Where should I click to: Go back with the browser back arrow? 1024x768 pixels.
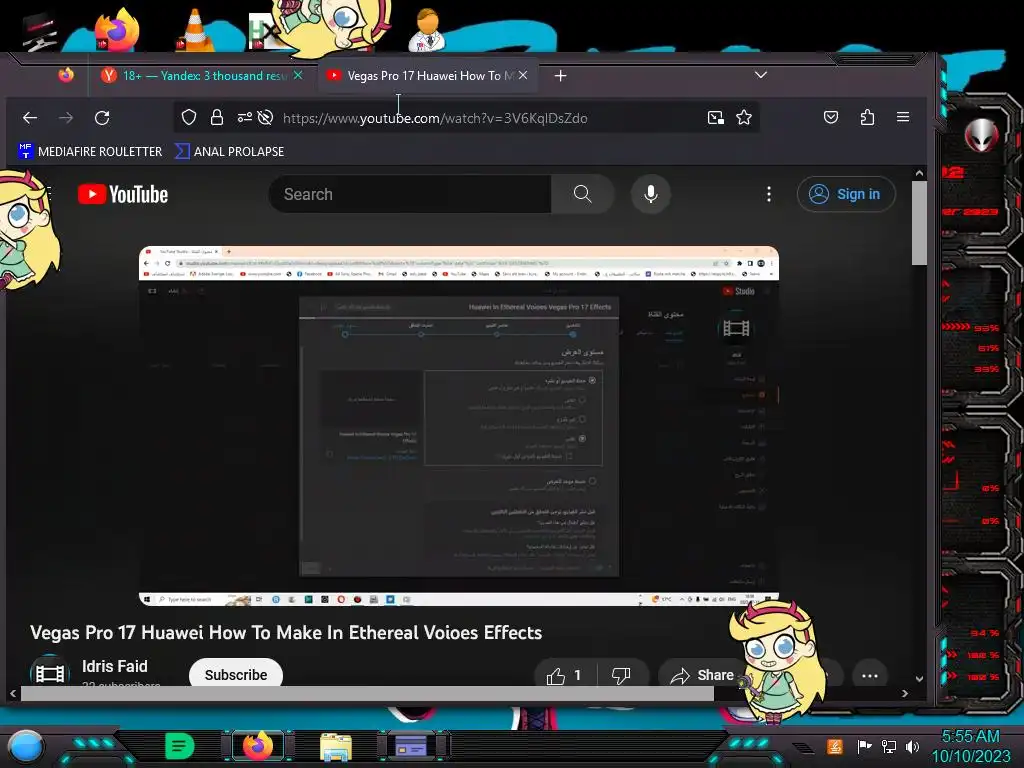pyautogui.click(x=30, y=118)
